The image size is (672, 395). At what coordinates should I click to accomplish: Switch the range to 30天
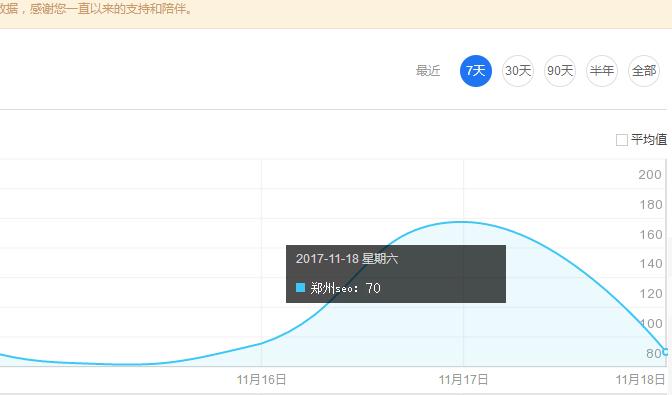(518, 71)
